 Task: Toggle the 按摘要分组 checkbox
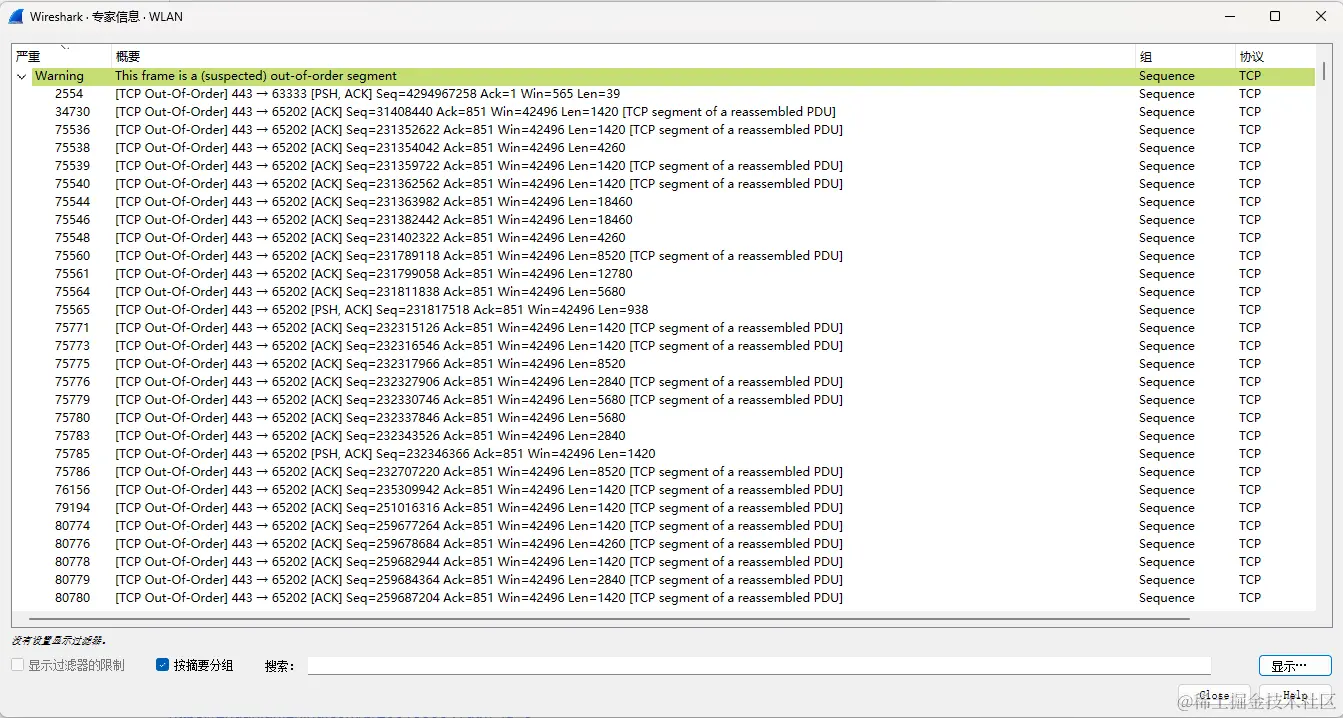coord(162,665)
